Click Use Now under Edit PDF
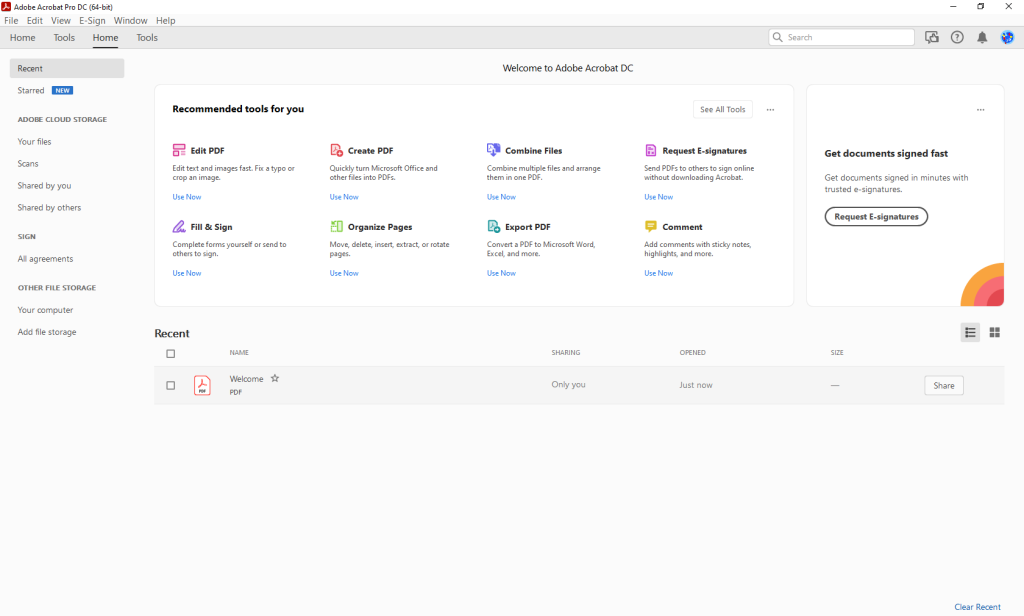Screen dimensions: 1024x616 click(x=187, y=197)
